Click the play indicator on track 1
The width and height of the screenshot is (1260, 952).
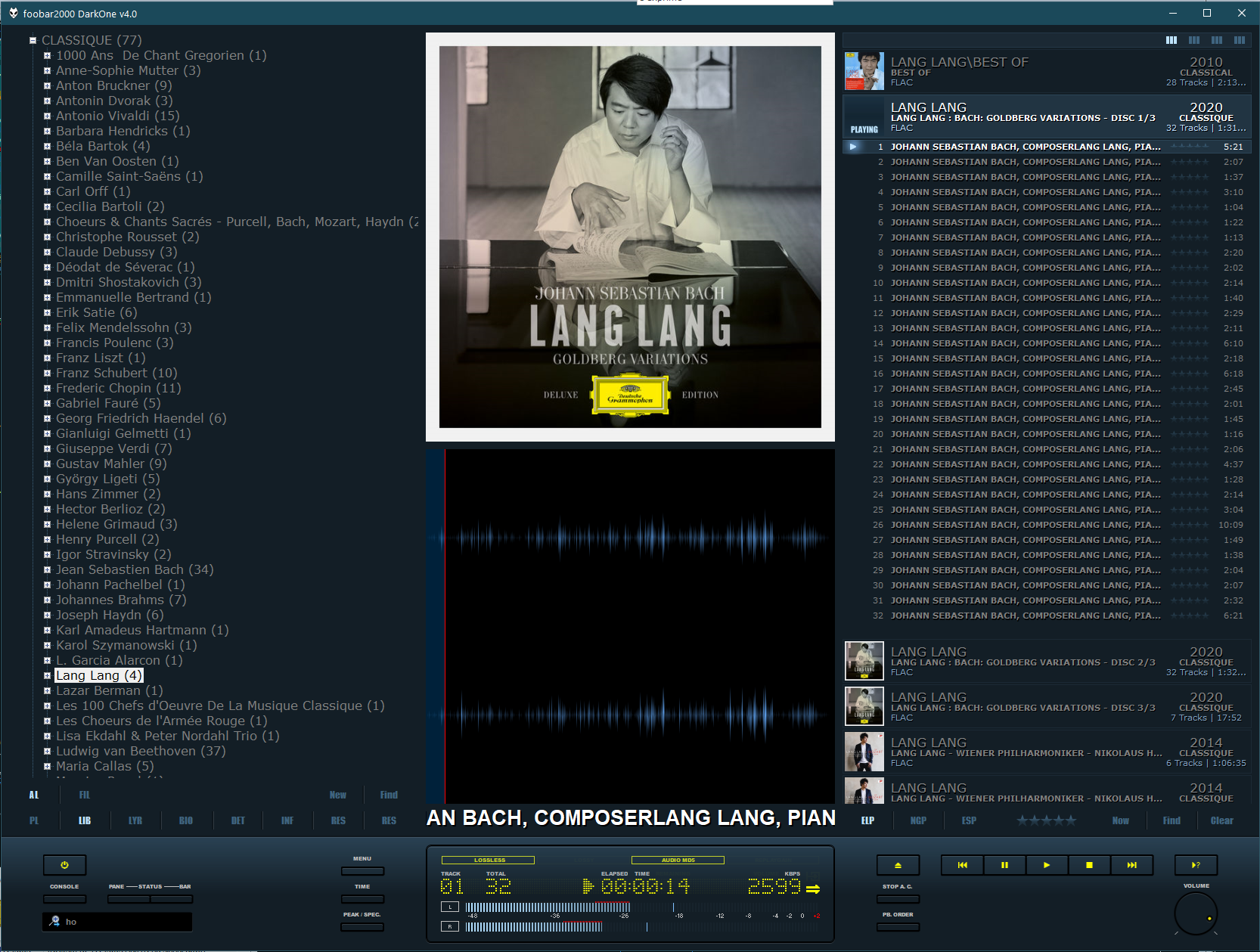coord(853,147)
